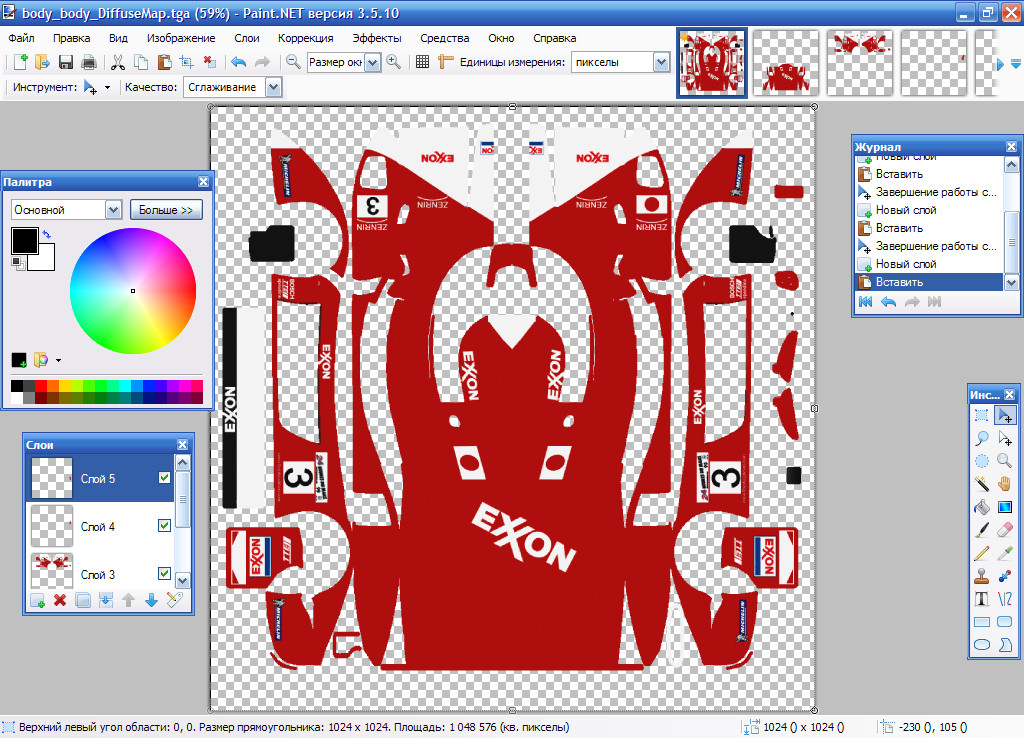Open the Файл menu
The height and width of the screenshot is (738, 1024).
tap(22, 38)
